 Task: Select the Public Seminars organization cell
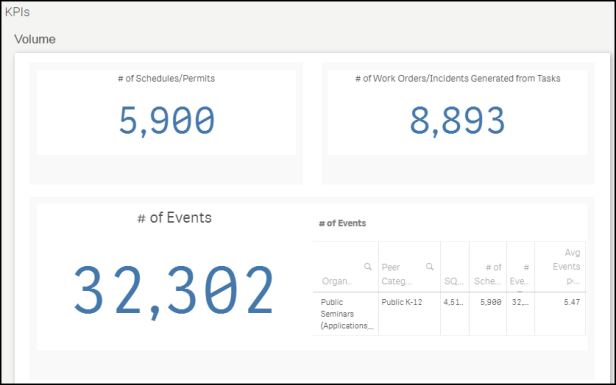click(x=346, y=314)
